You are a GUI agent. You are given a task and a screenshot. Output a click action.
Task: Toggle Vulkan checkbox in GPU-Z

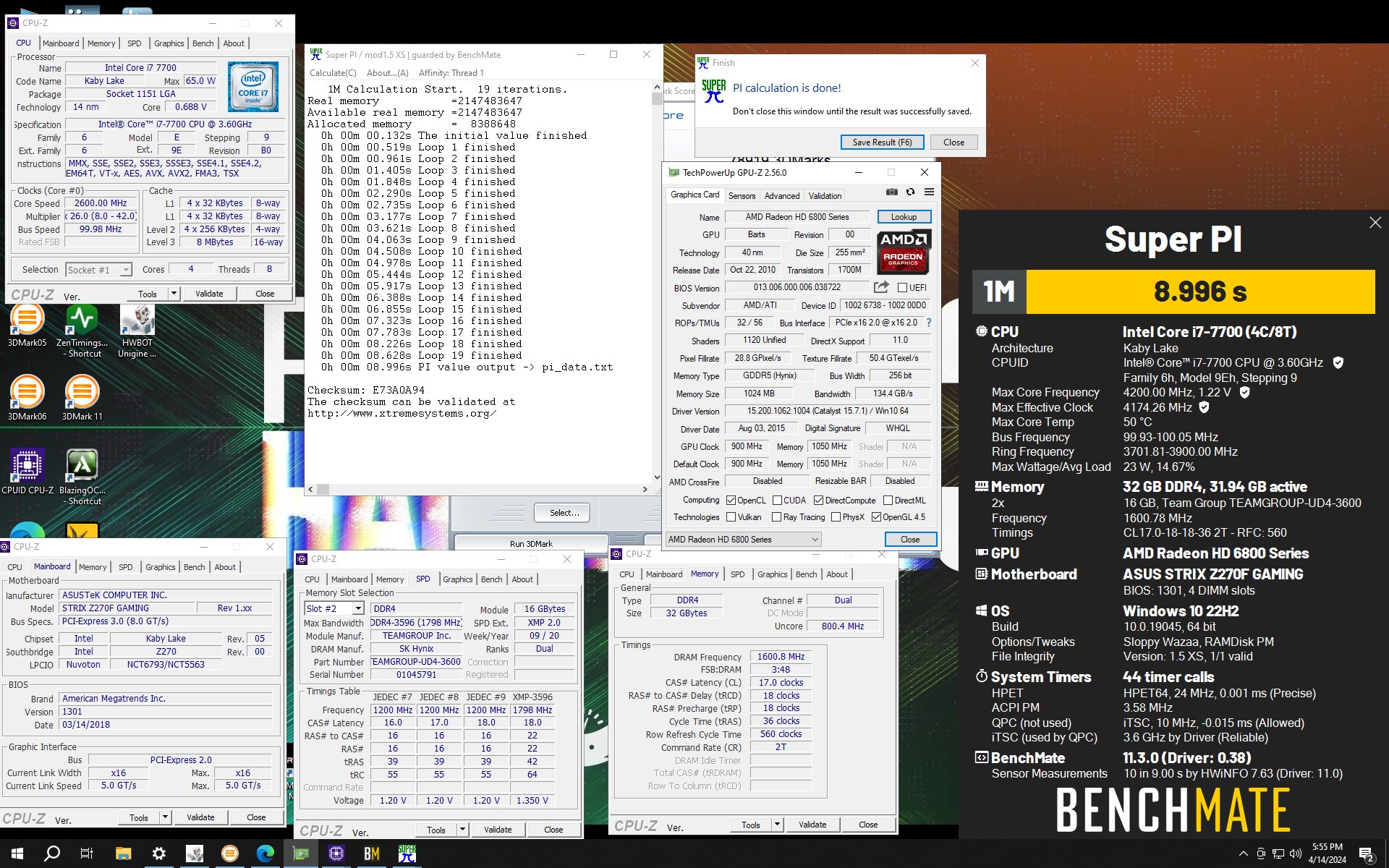[731, 517]
